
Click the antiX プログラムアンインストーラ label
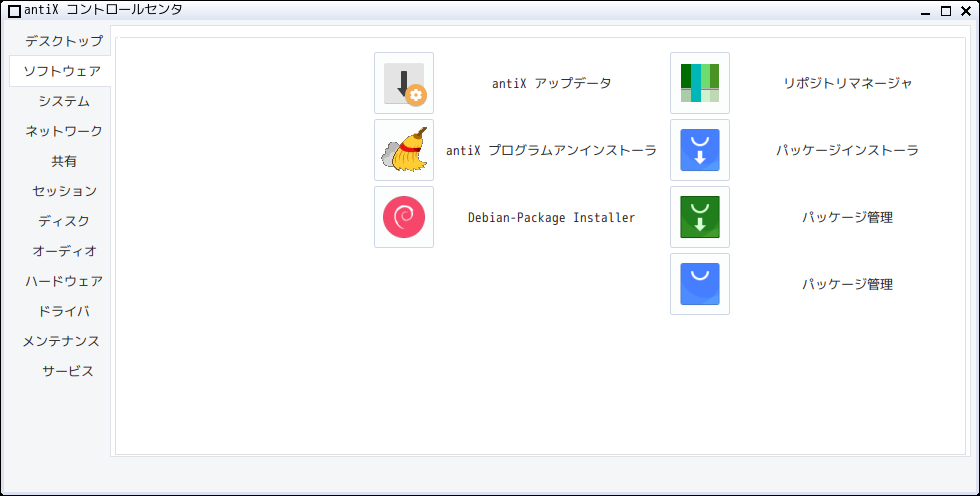pyautogui.click(x=551, y=150)
